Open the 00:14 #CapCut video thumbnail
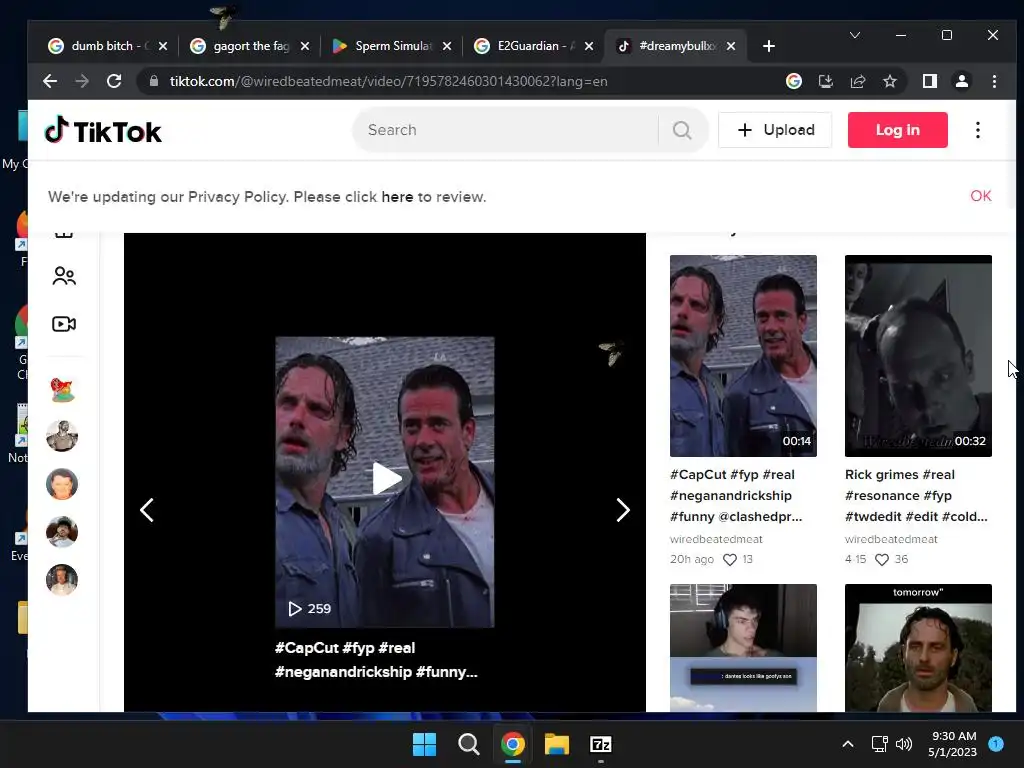Image resolution: width=1024 pixels, height=768 pixels. click(743, 356)
